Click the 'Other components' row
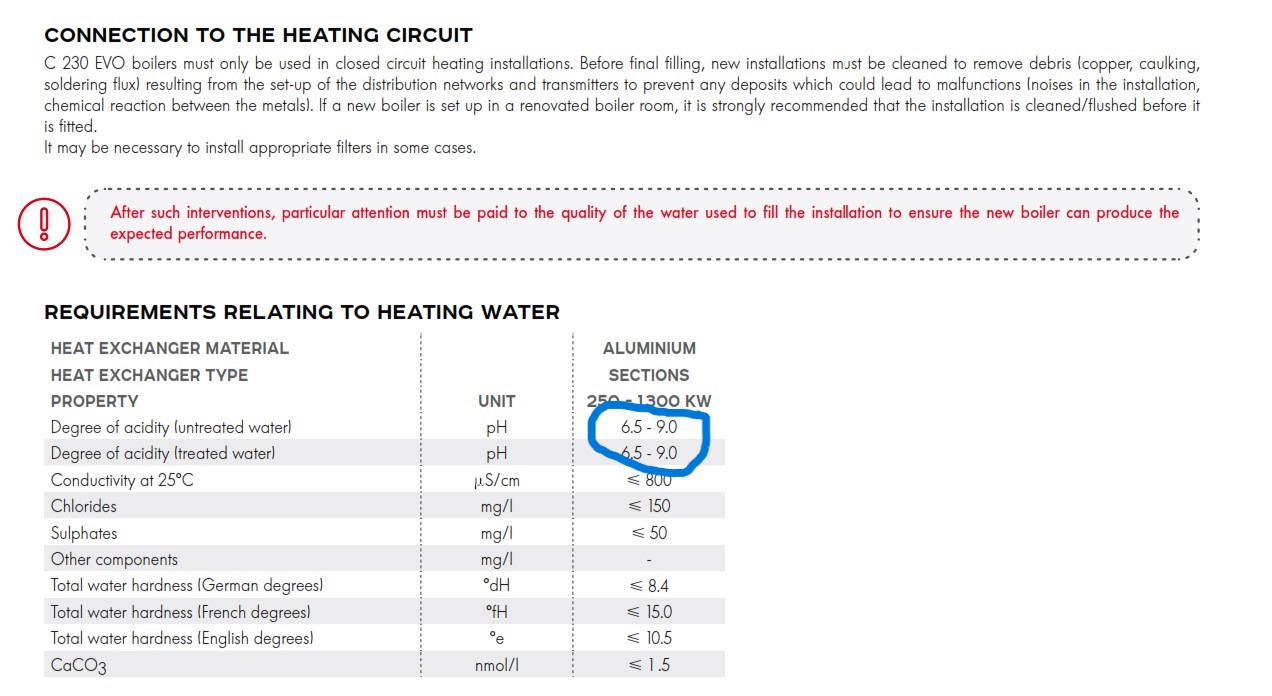 (384, 559)
